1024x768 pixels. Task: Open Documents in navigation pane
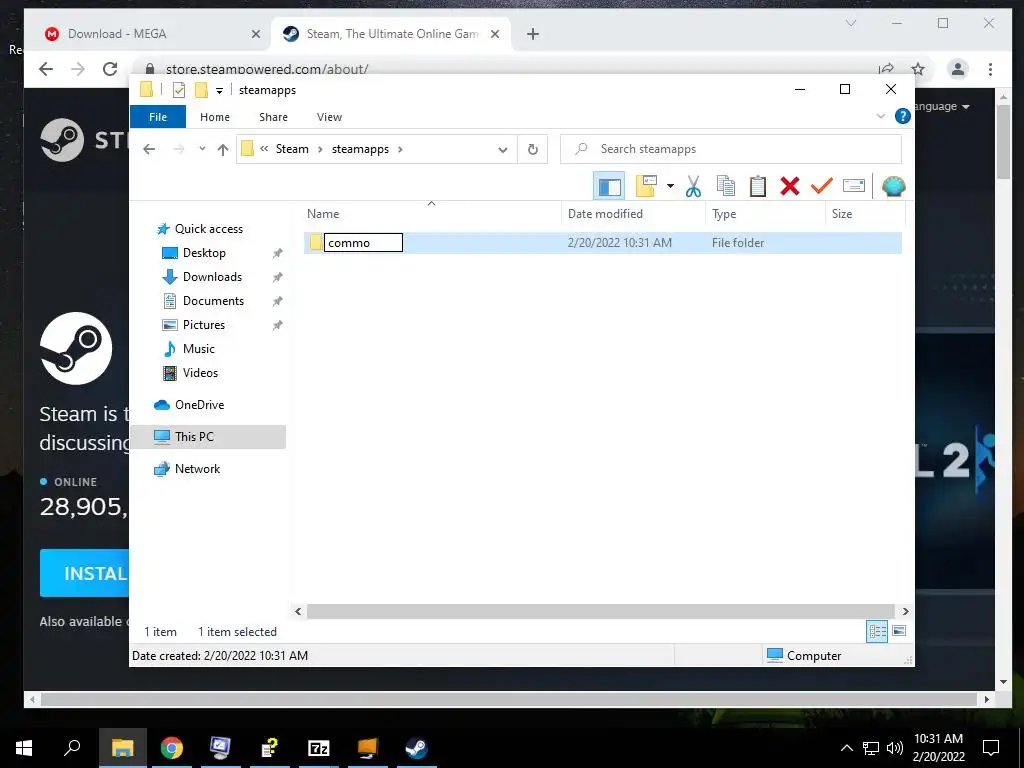click(x=213, y=301)
